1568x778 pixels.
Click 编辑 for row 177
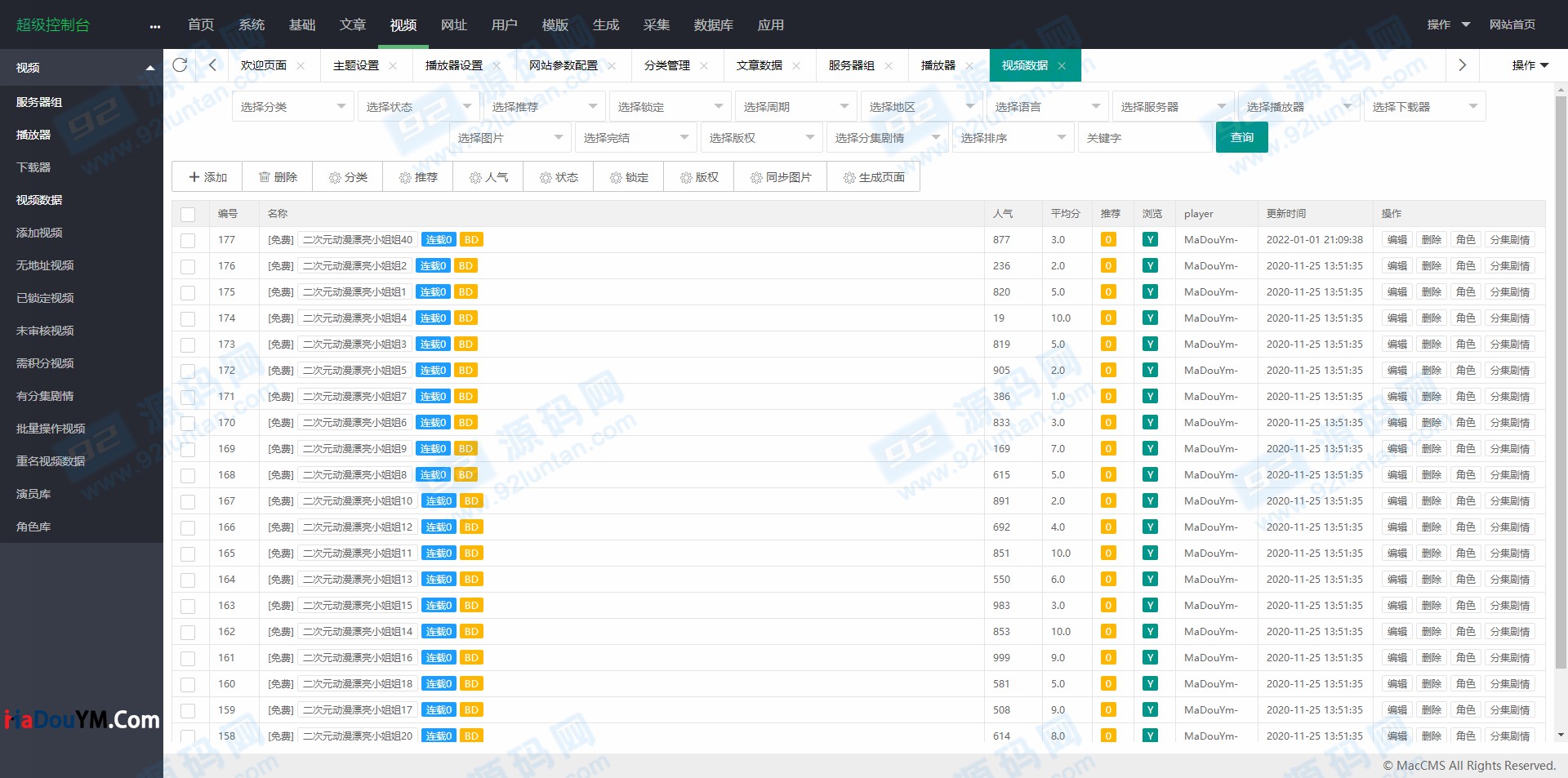1397,239
